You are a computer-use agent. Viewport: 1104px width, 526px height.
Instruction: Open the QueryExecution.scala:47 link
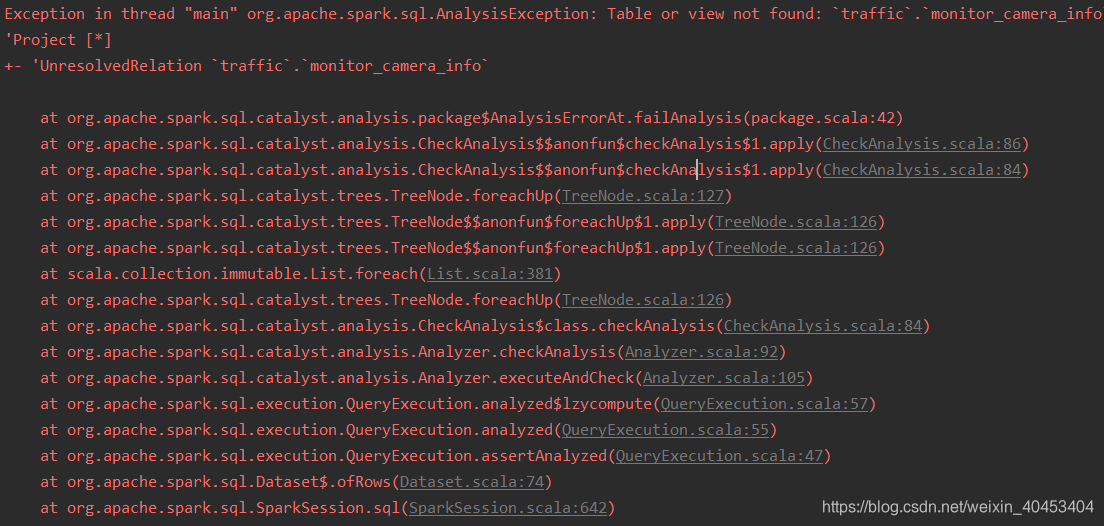click(x=719, y=456)
